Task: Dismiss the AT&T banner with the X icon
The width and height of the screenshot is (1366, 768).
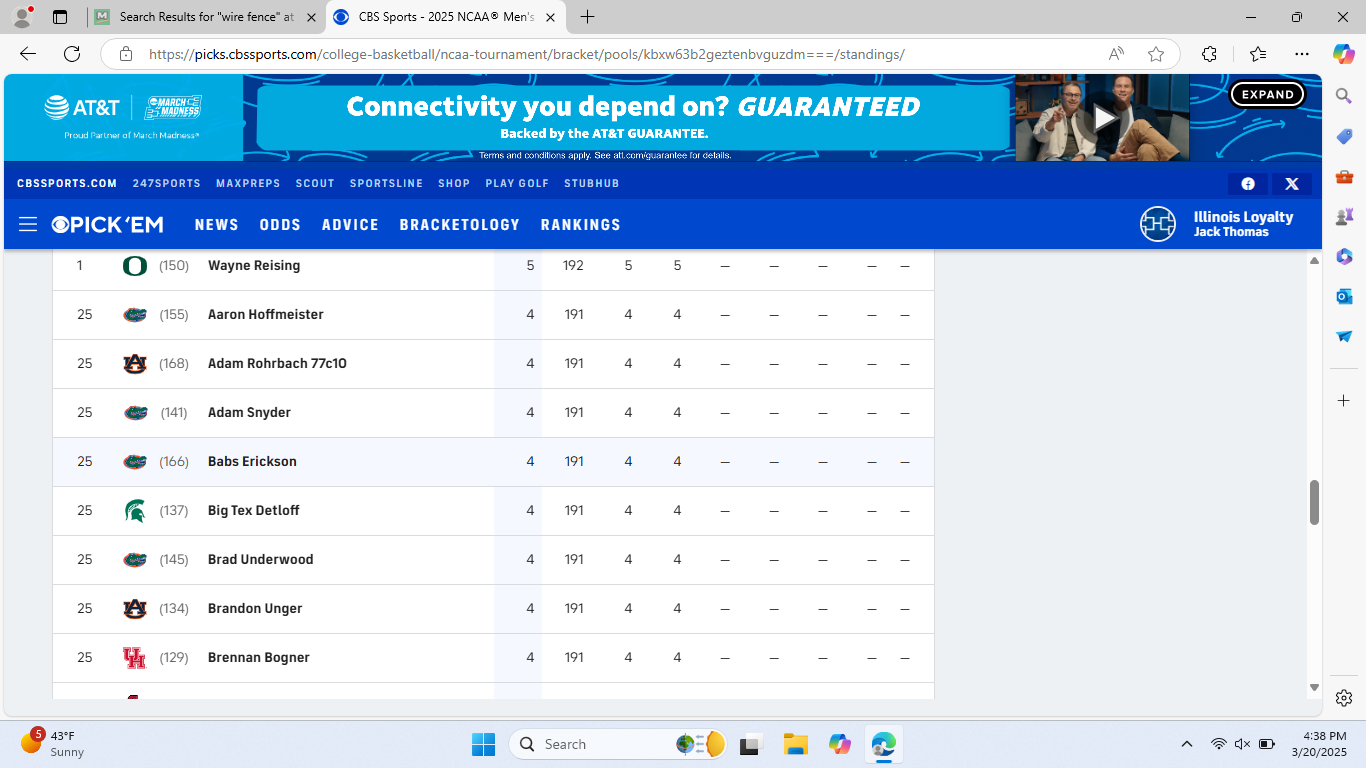Action: tap(1291, 183)
